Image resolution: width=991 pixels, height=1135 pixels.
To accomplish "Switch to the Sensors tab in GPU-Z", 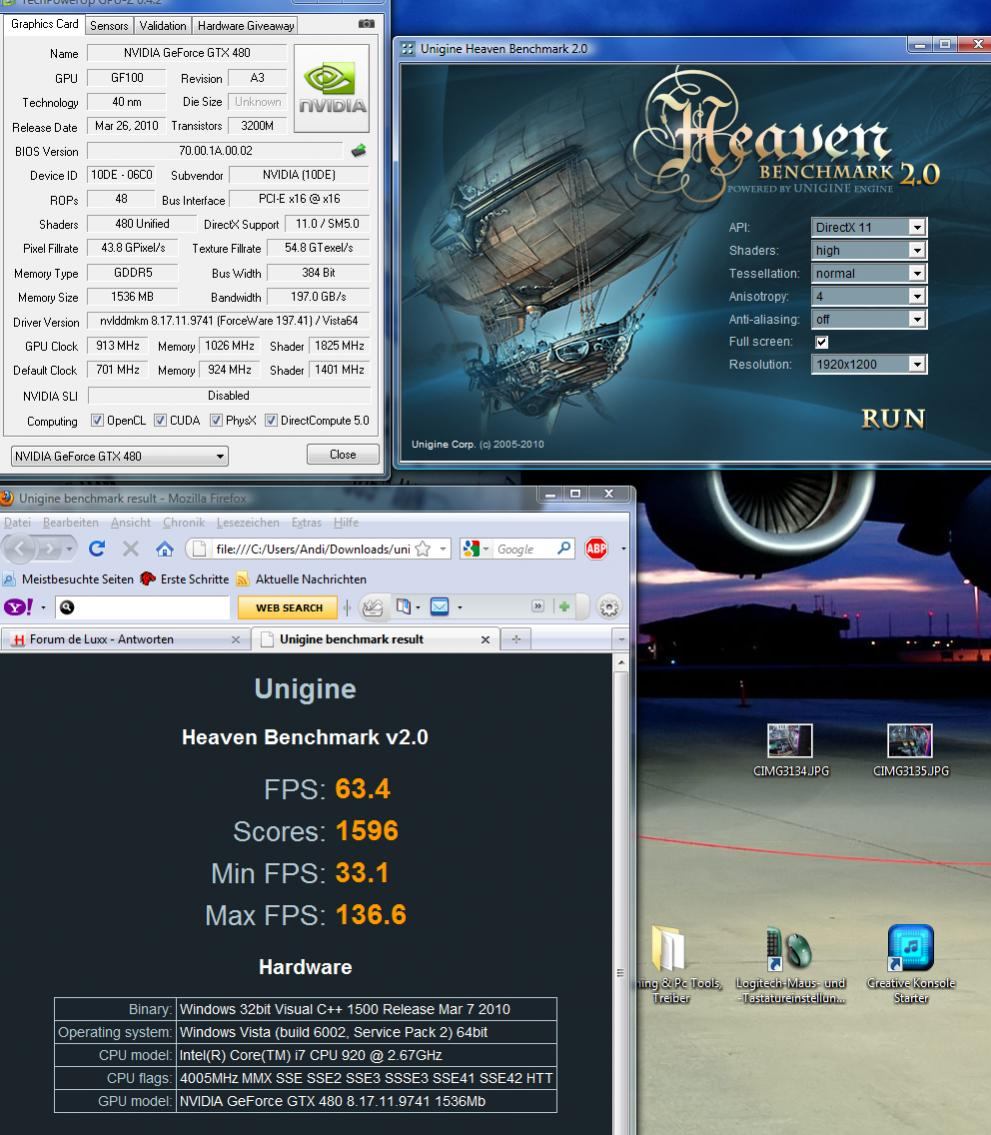I will tap(109, 25).
